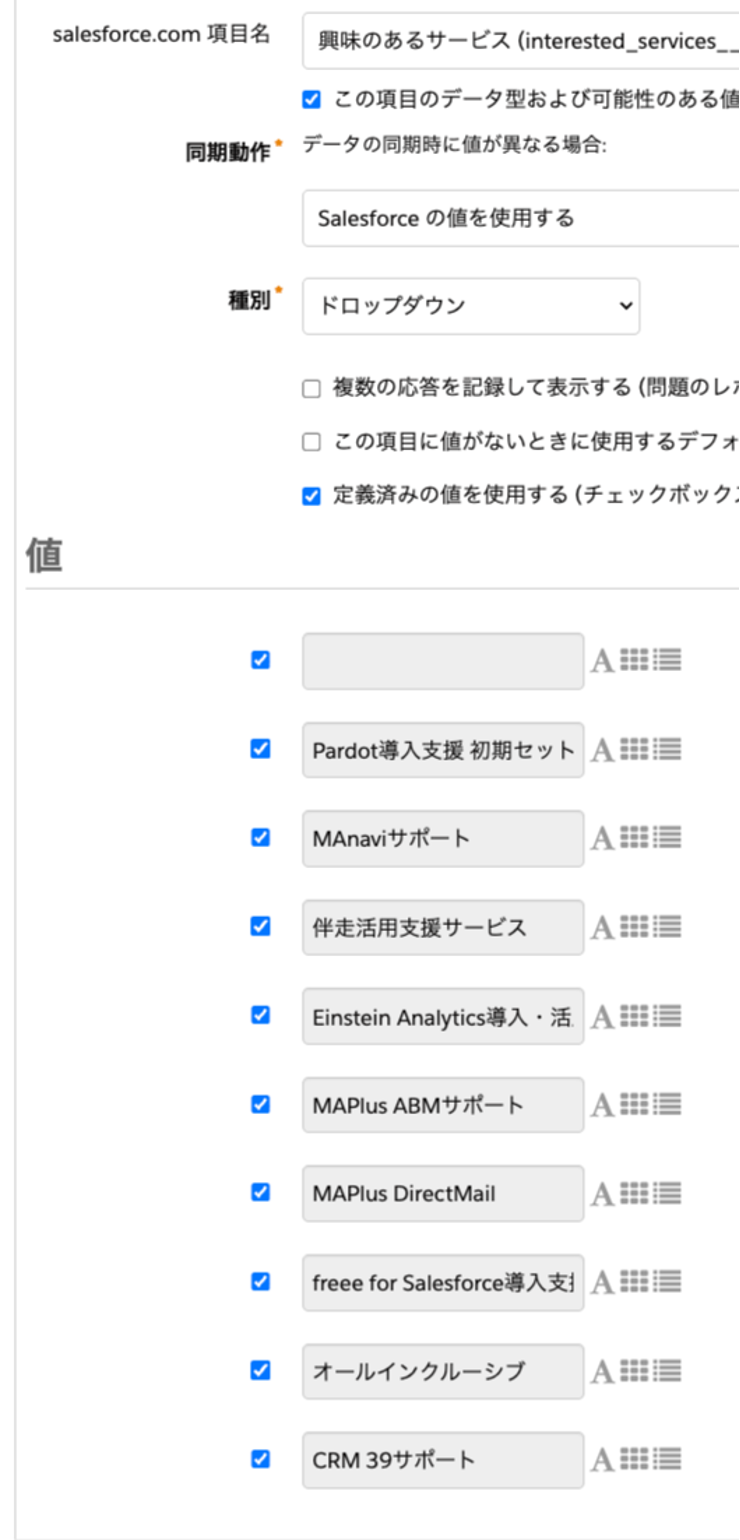The width and height of the screenshot is (740, 1540).
Task: Click the list icon beside the empty value field
Action: click(x=667, y=660)
